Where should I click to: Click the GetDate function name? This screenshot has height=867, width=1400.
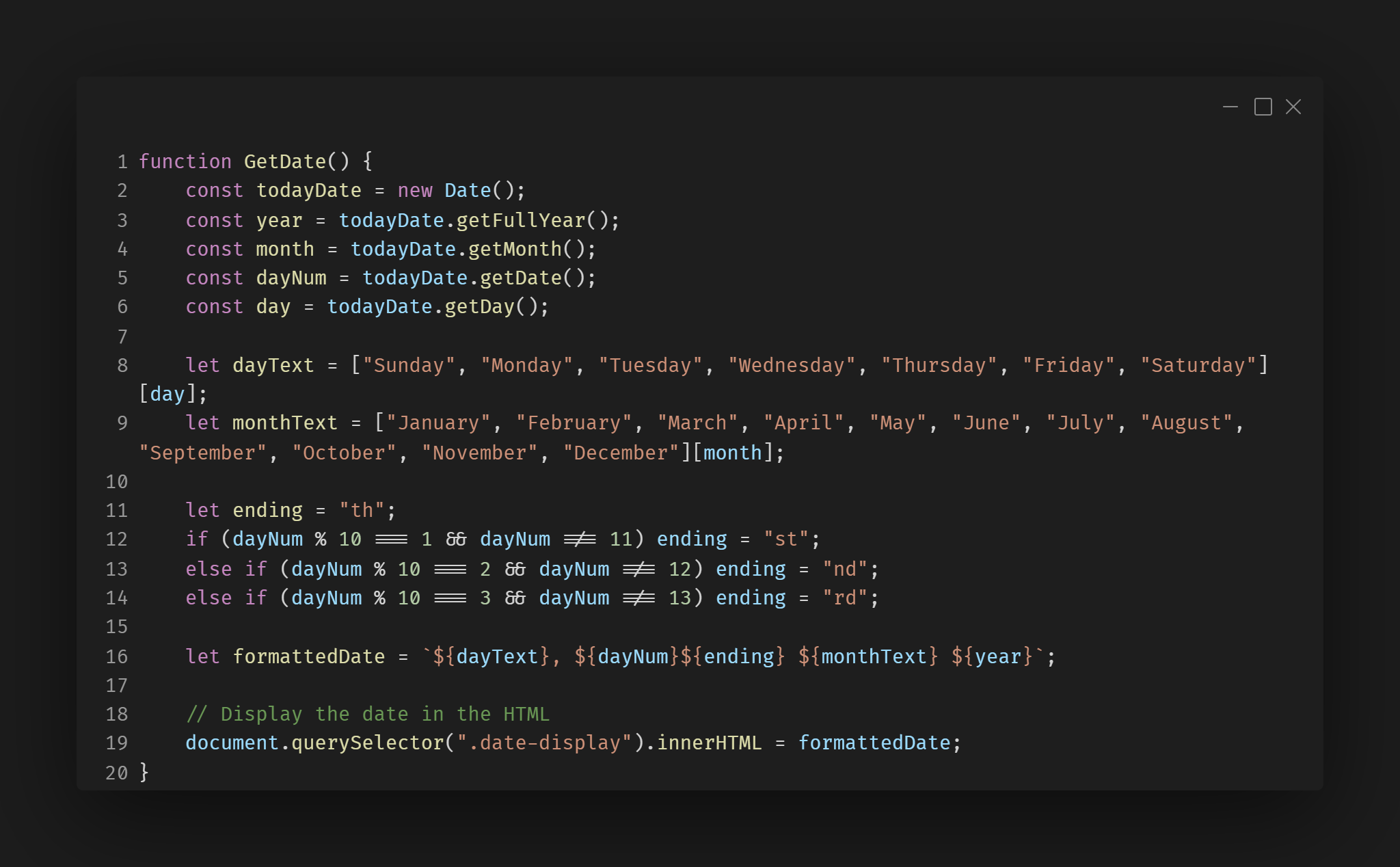(285, 161)
